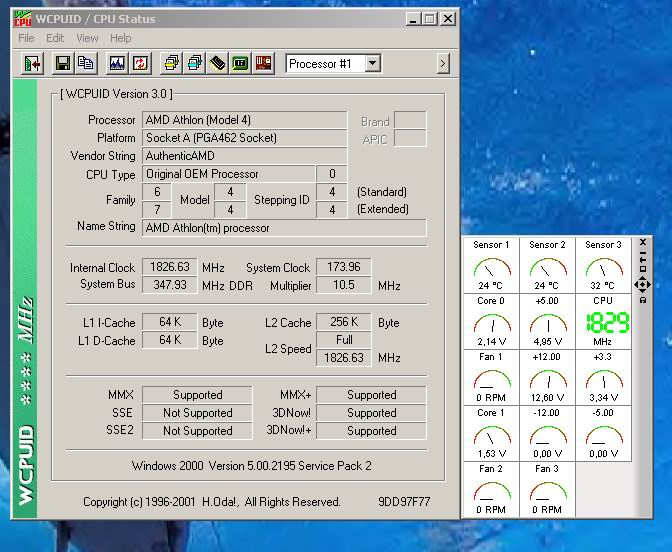This screenshot has height=552, width=672.
Task: Open the View menu
Action: pos(87,38)
